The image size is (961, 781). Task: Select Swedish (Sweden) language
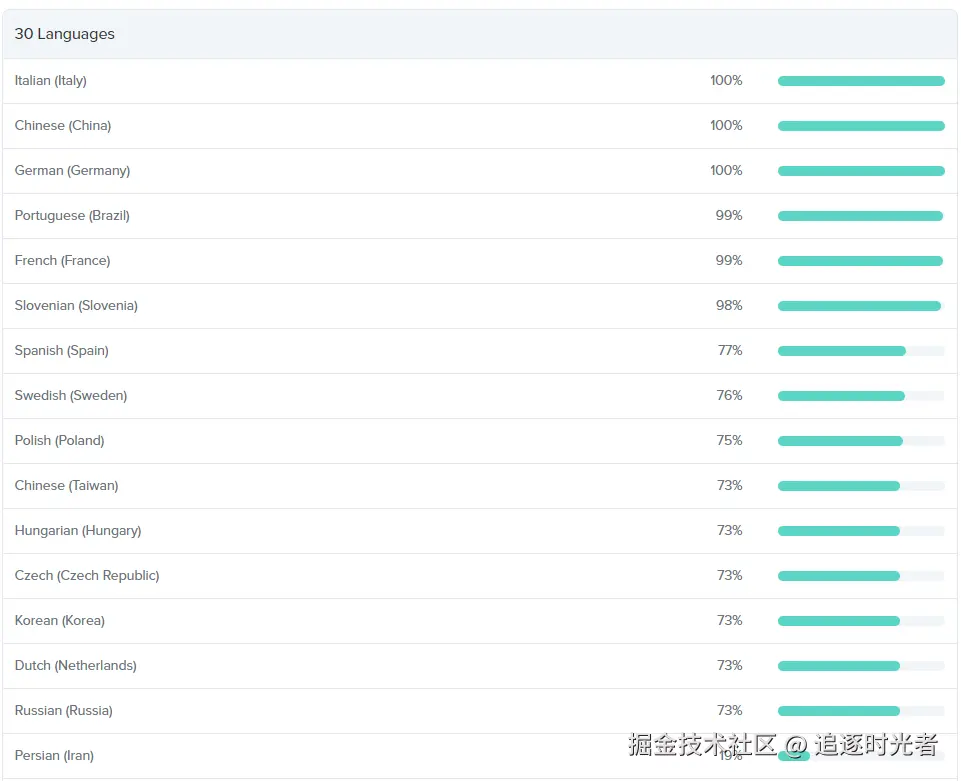tap(71, 396)
